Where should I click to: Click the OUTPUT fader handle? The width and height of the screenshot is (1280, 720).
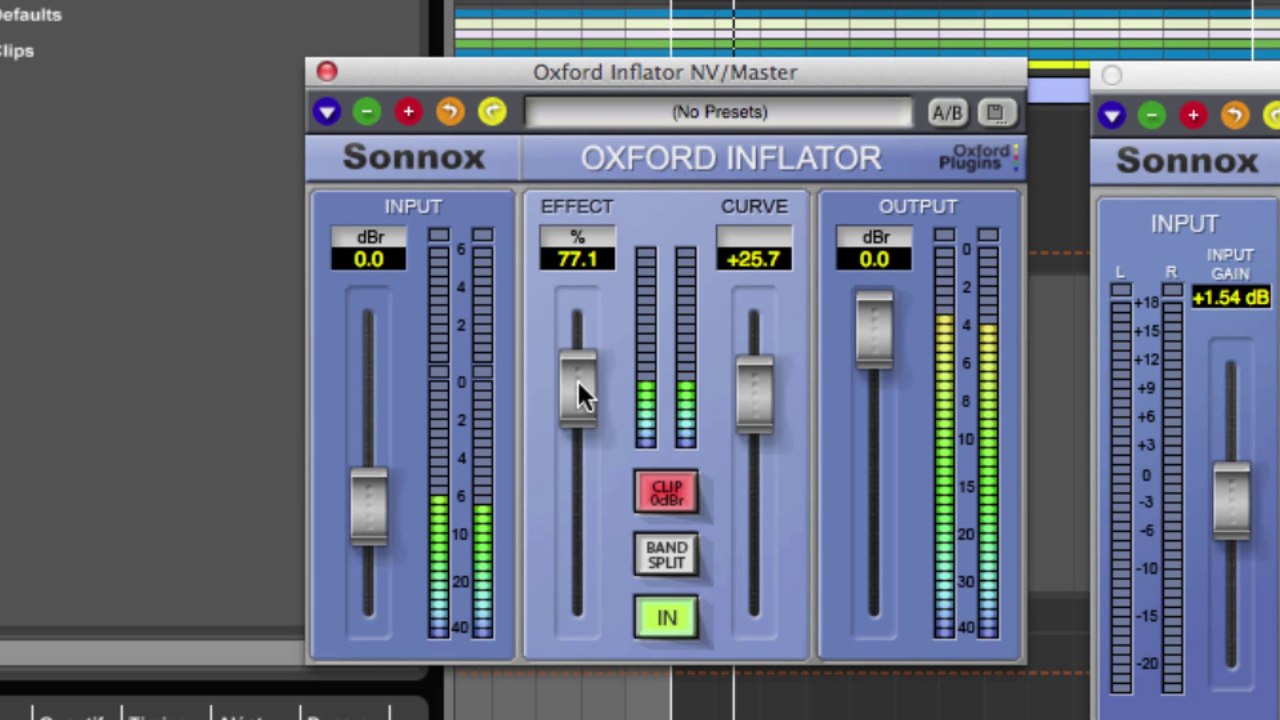click(x=874, y=330)
